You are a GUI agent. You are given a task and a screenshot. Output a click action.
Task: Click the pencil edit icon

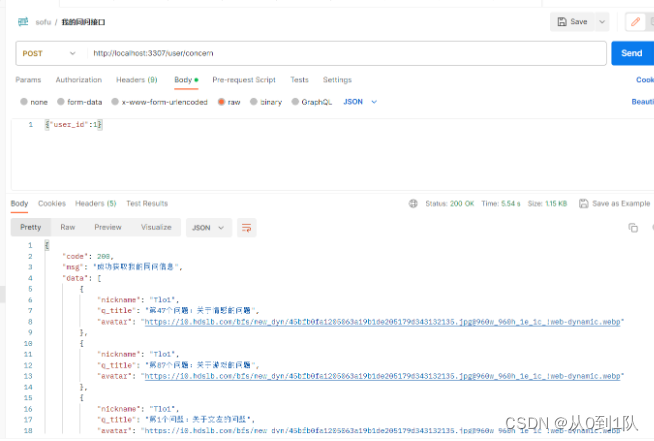[635, 22]
